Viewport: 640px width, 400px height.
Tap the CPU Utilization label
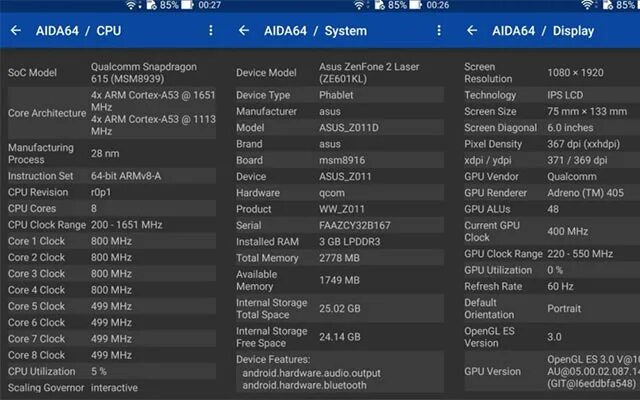pyautogui.click(x=42, y=371)
